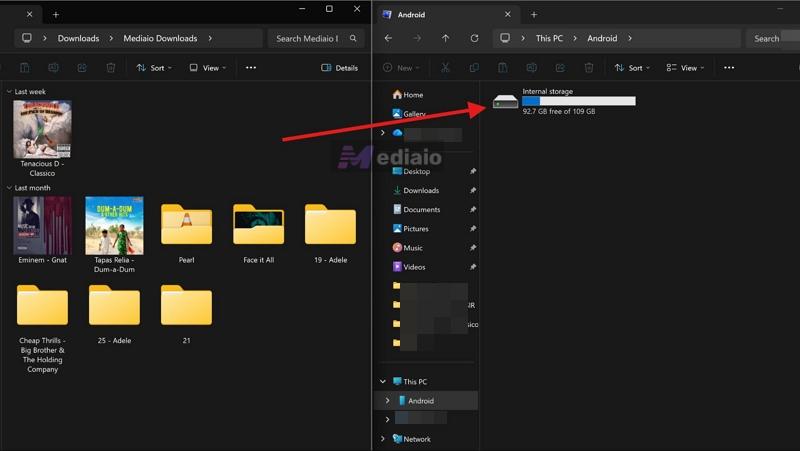Collapse the Last month group
Viewport: 800px width, 451px height.
coord(9,188)
